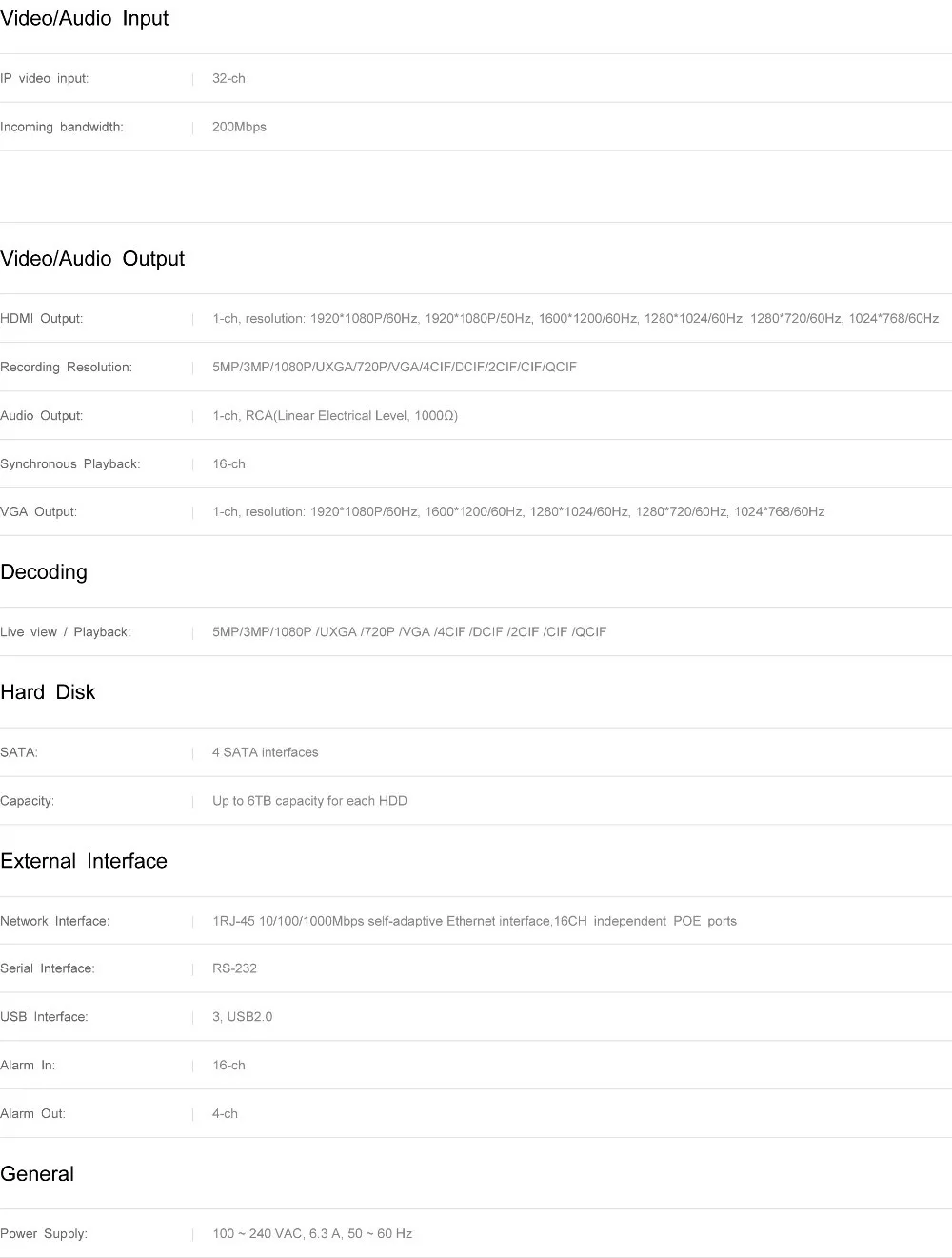The height and width of the screenshot is (1258, 952).
Task: Click the HDMI Output label
Action: click(x=42, y=319)
